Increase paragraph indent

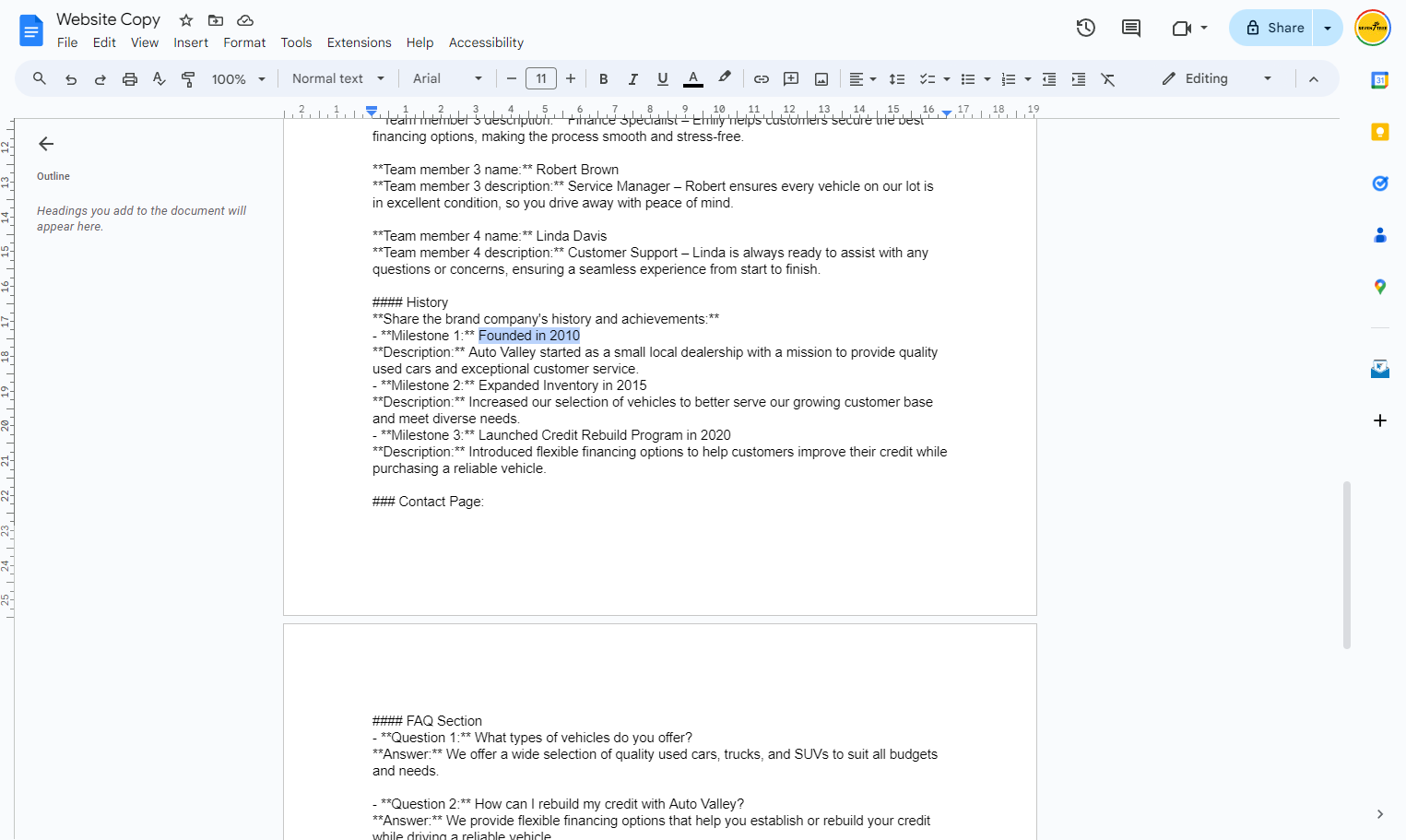pyautogui.click(x=1079, y=79)
